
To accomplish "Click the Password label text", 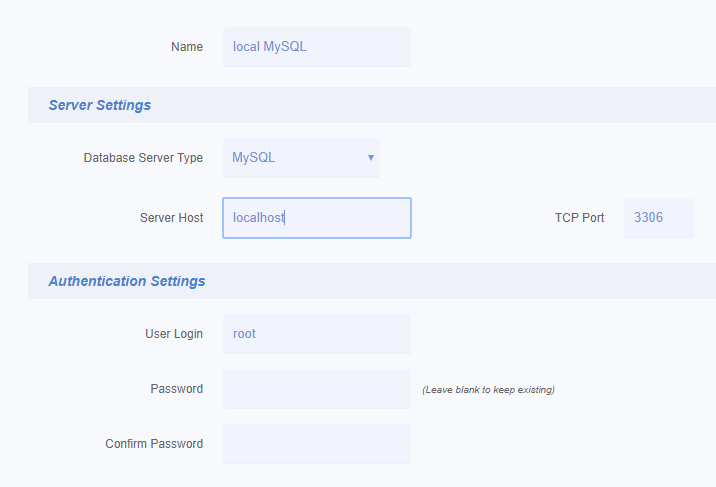I will (x=176, y=389).
